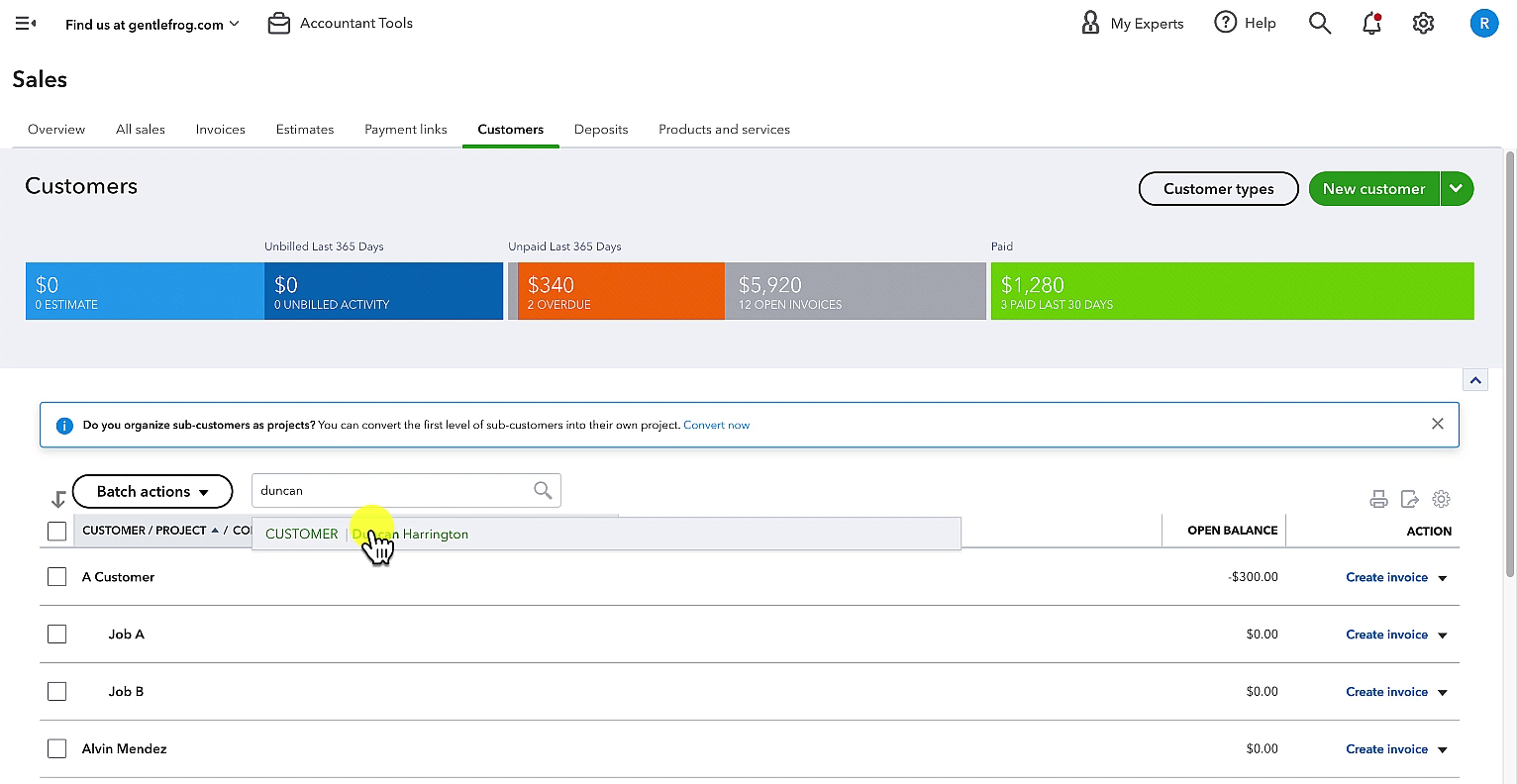Open action dropdown arrow for Job B
Screen dimensions: 1517x784
click(x=1443, y=693)
